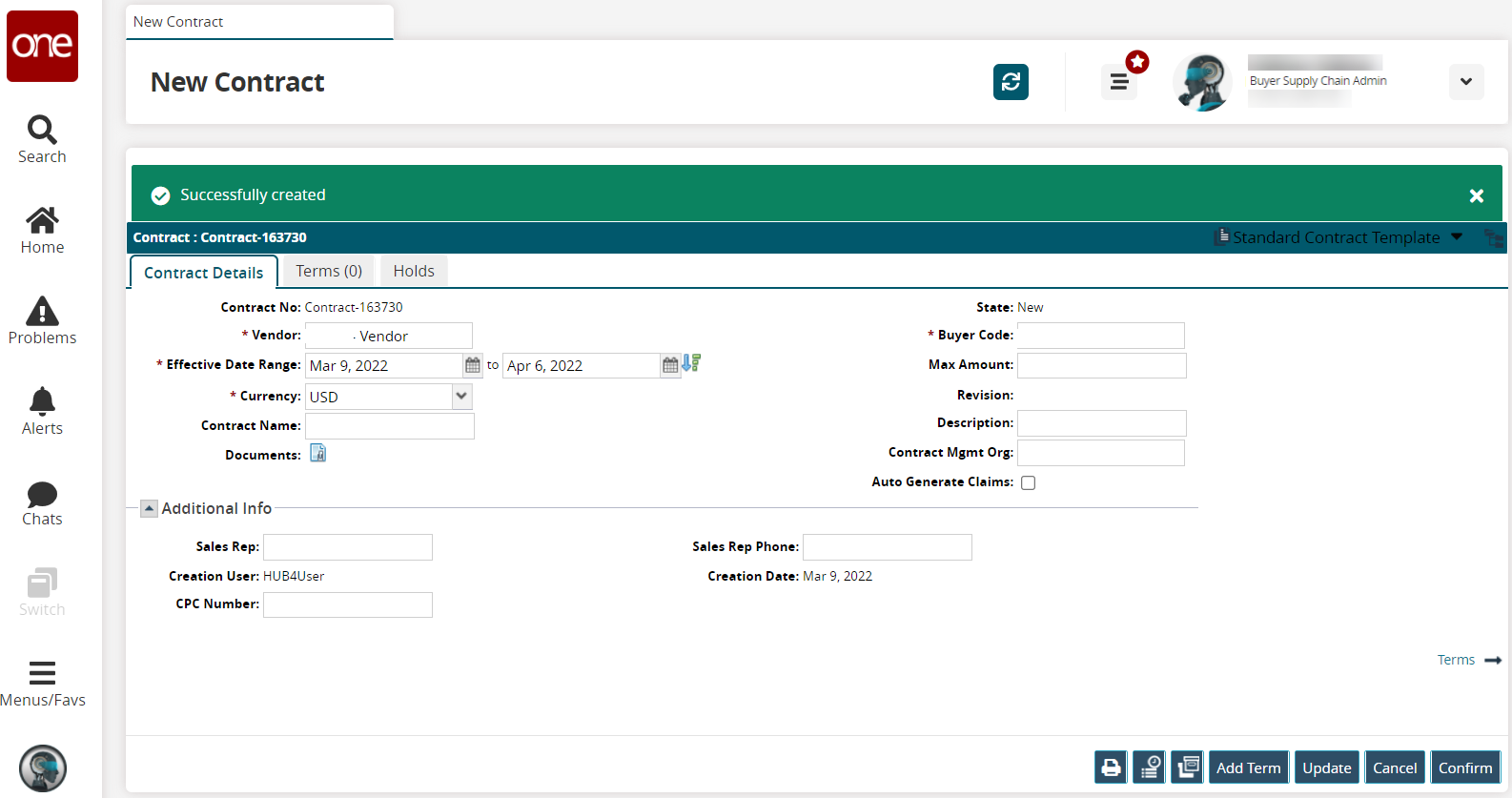Enable Auto Generate Claims checkbox

1028,482
